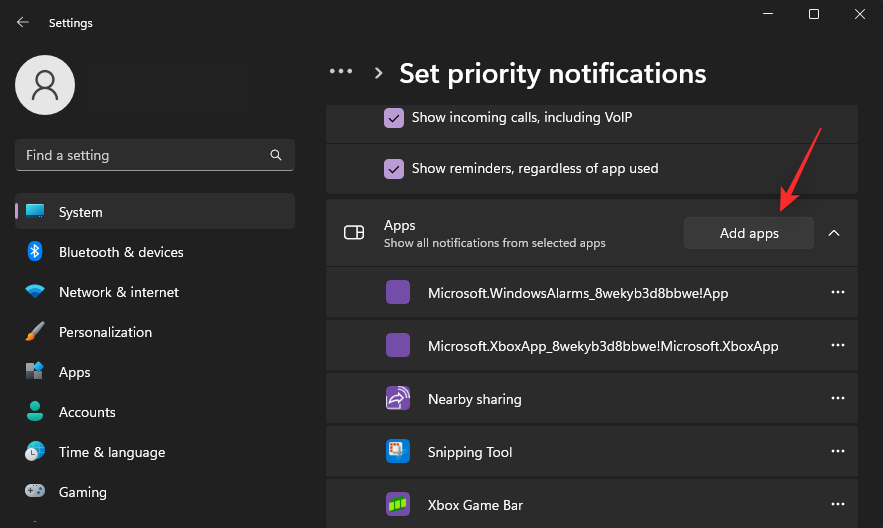
Task: Focus the Find a setting search box
Action: tap(140, 156)
